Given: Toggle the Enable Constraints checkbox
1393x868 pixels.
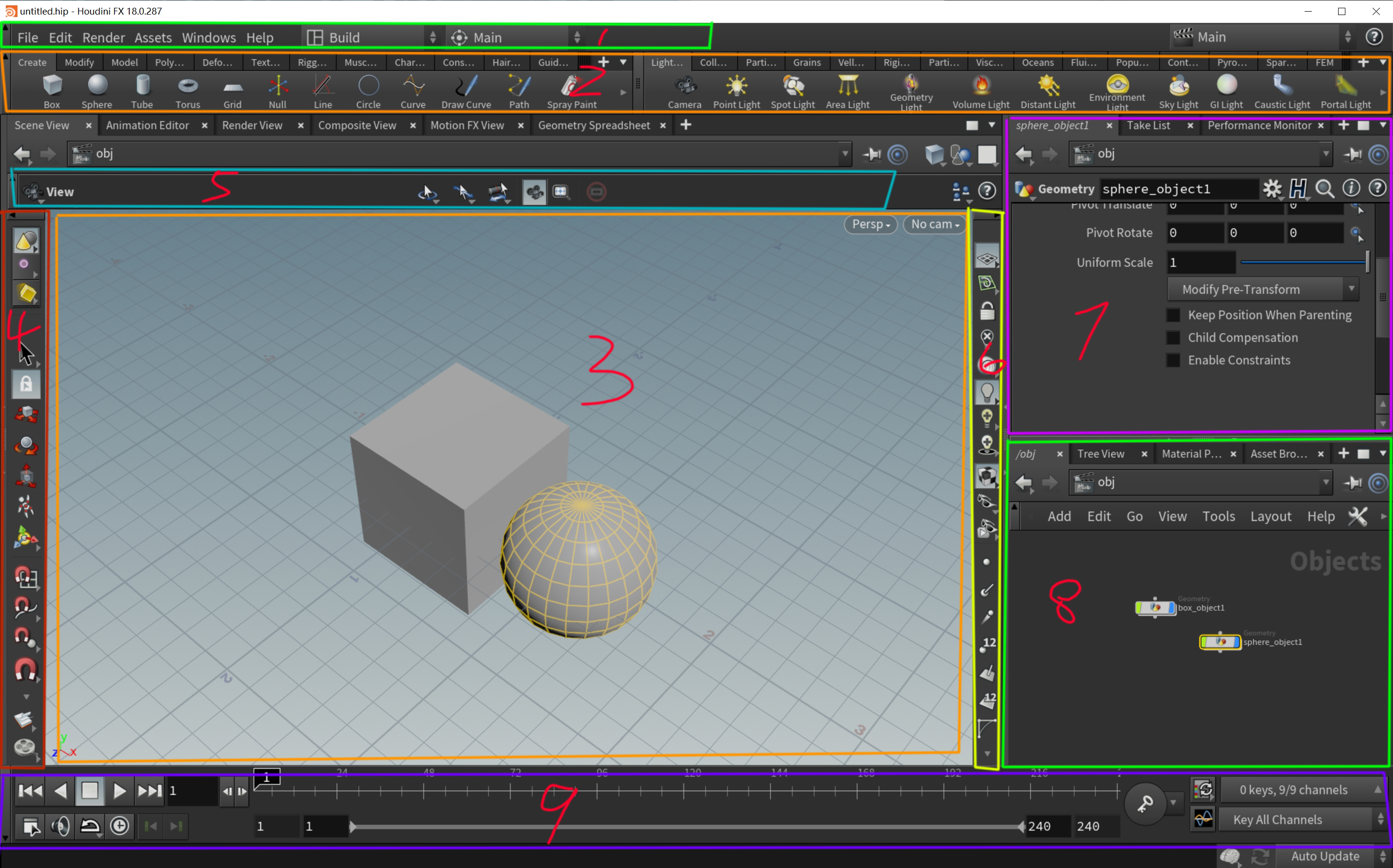Looking at the screenshot, I should (x=1173, y=360).
